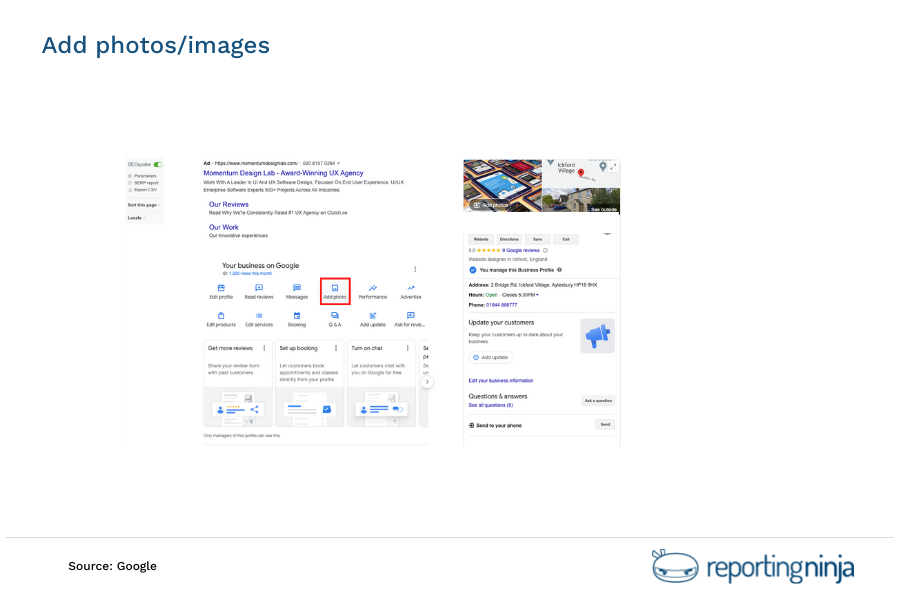The width and height of the screenshot is (900, 600).
Task: Open three-dot menu on Set up booking card
Action: click(336, 348)
